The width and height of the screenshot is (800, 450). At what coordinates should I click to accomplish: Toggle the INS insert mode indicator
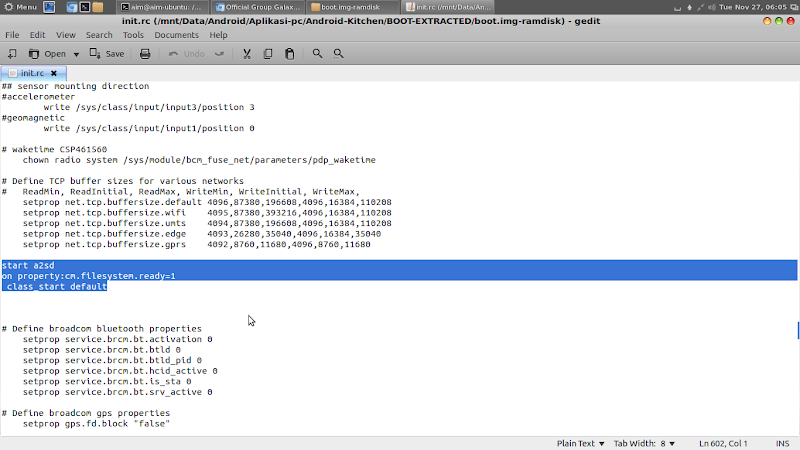(x=781, y=443)
